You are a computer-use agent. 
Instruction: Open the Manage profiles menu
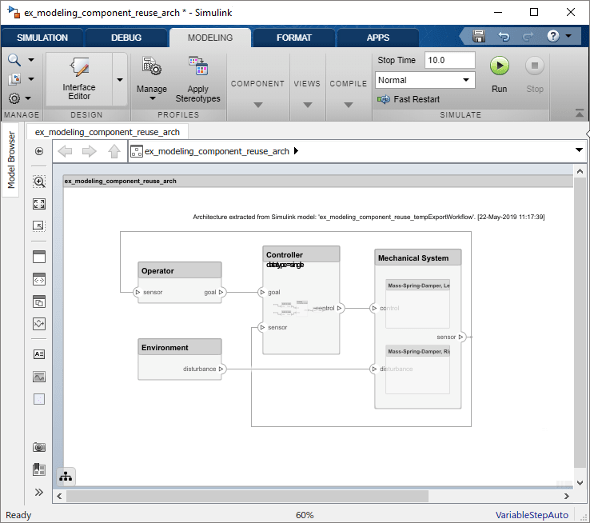(152, 79)
